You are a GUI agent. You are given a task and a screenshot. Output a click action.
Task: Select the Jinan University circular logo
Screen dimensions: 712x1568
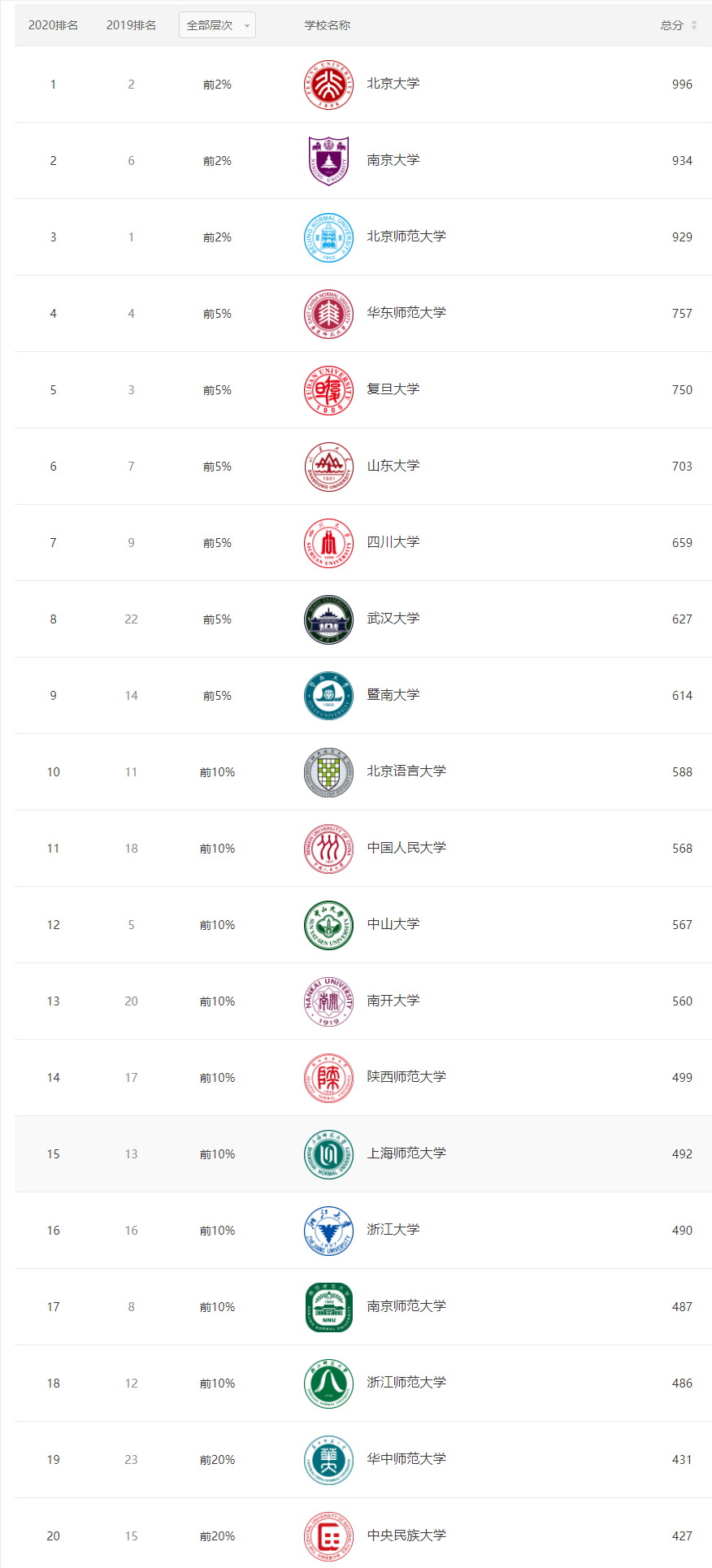point(328,695)
